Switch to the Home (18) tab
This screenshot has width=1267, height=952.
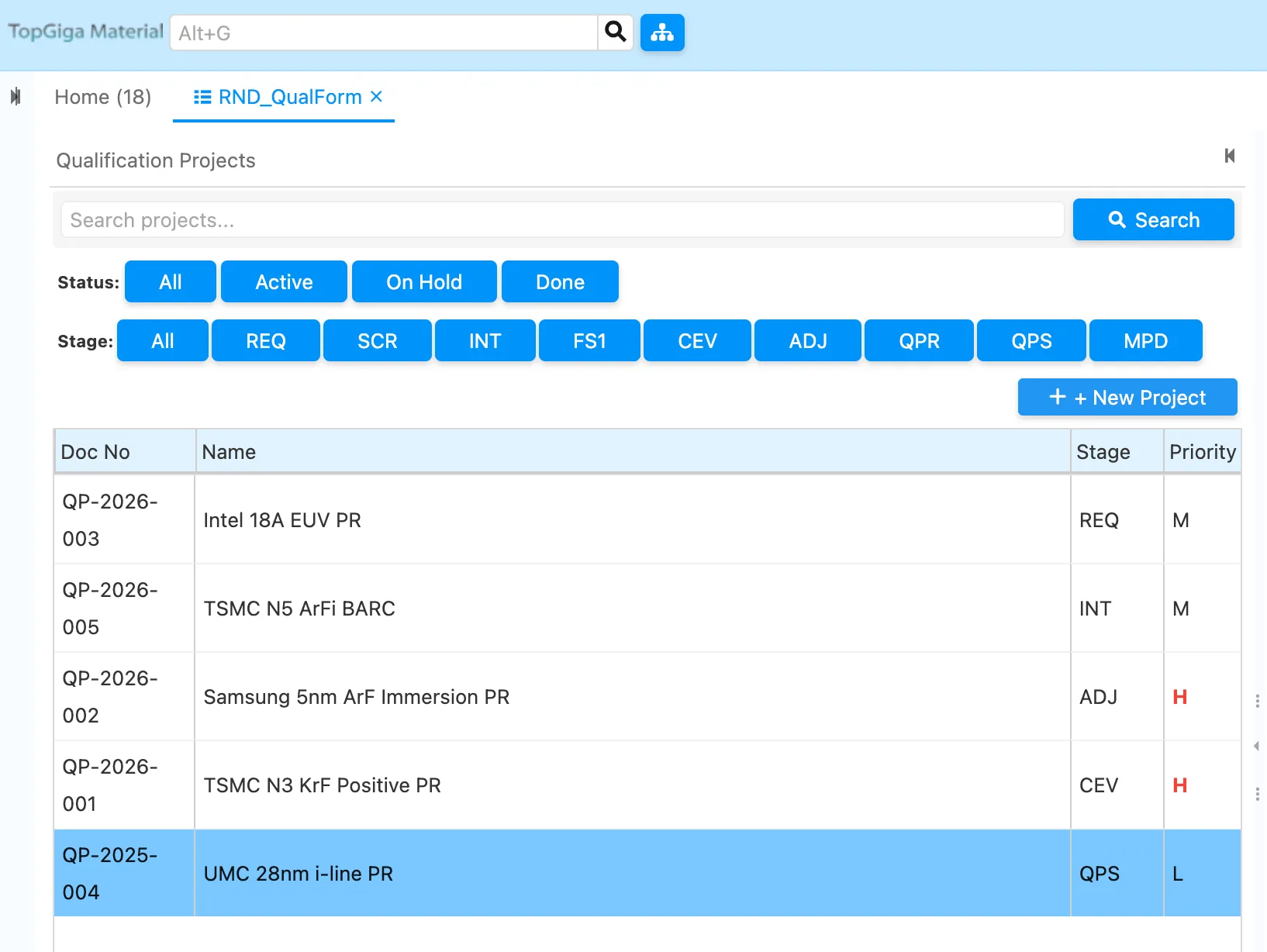coord(103,97)
